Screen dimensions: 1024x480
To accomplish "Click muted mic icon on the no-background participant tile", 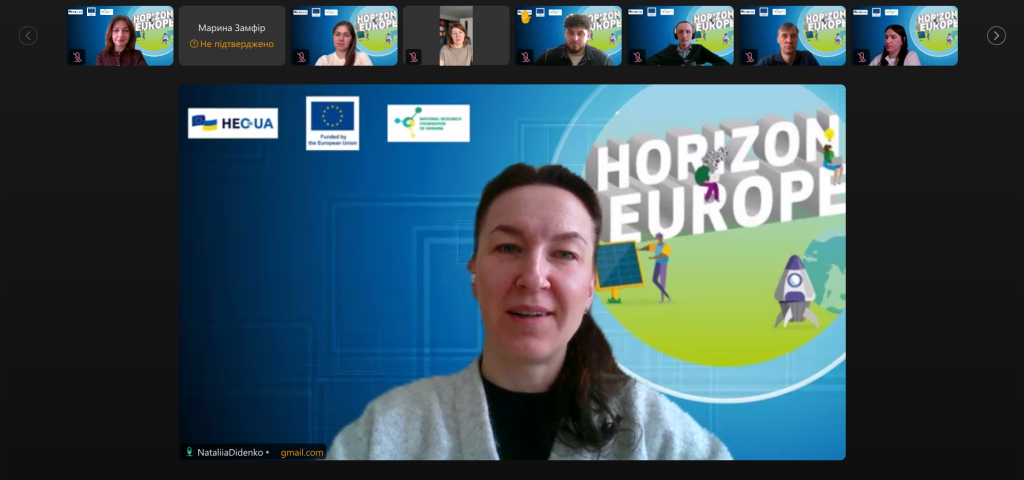I will (x=413, y=57).
